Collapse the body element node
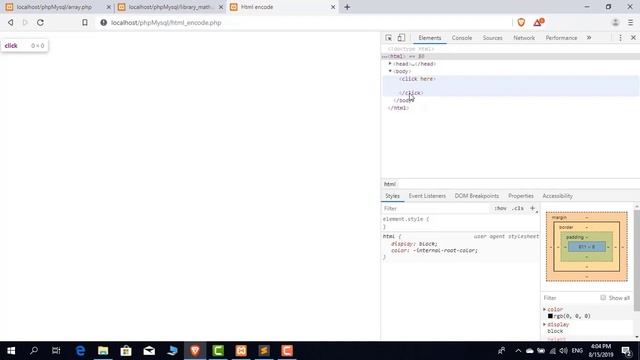This screenshot has width=640, height=360. pos(390,71)
